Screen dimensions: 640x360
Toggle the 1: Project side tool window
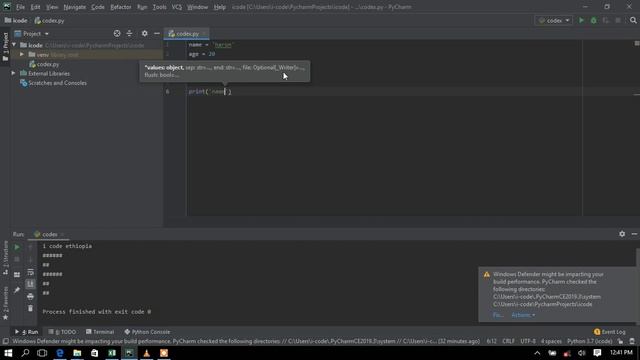click(5, 47)
